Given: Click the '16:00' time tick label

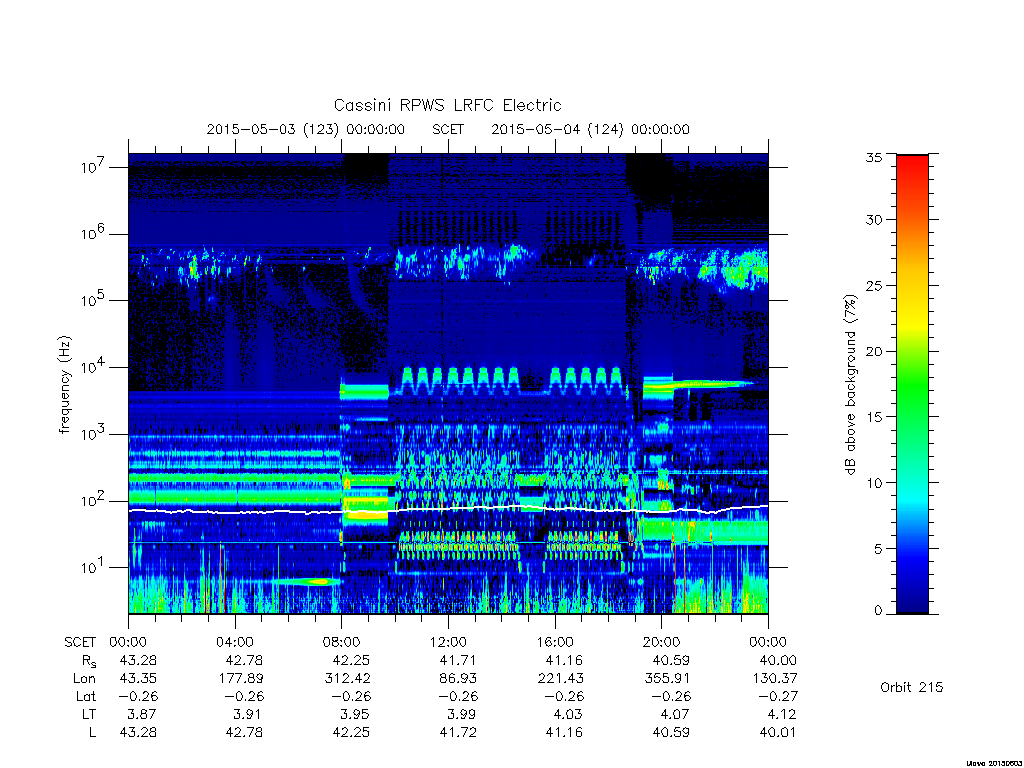Looking at the screenshot, I should [554, 642].
